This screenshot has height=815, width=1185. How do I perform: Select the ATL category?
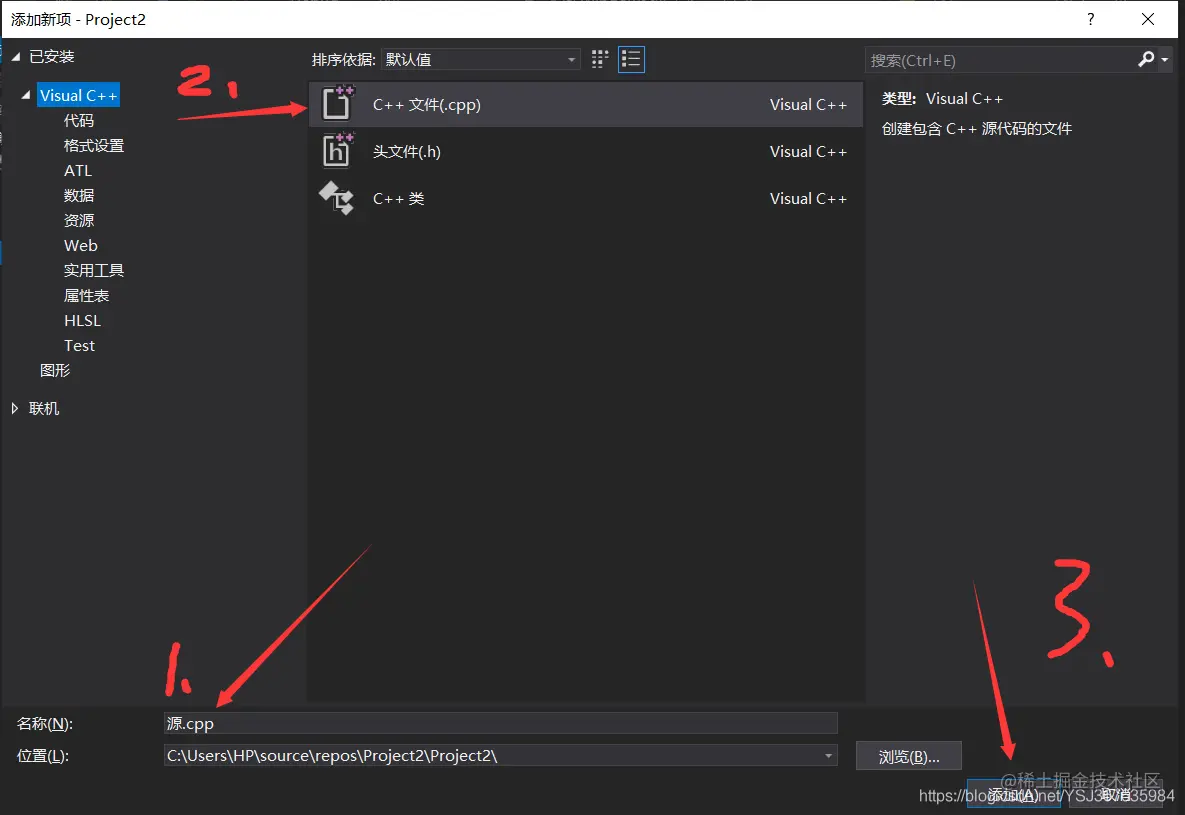pos(78,170)
